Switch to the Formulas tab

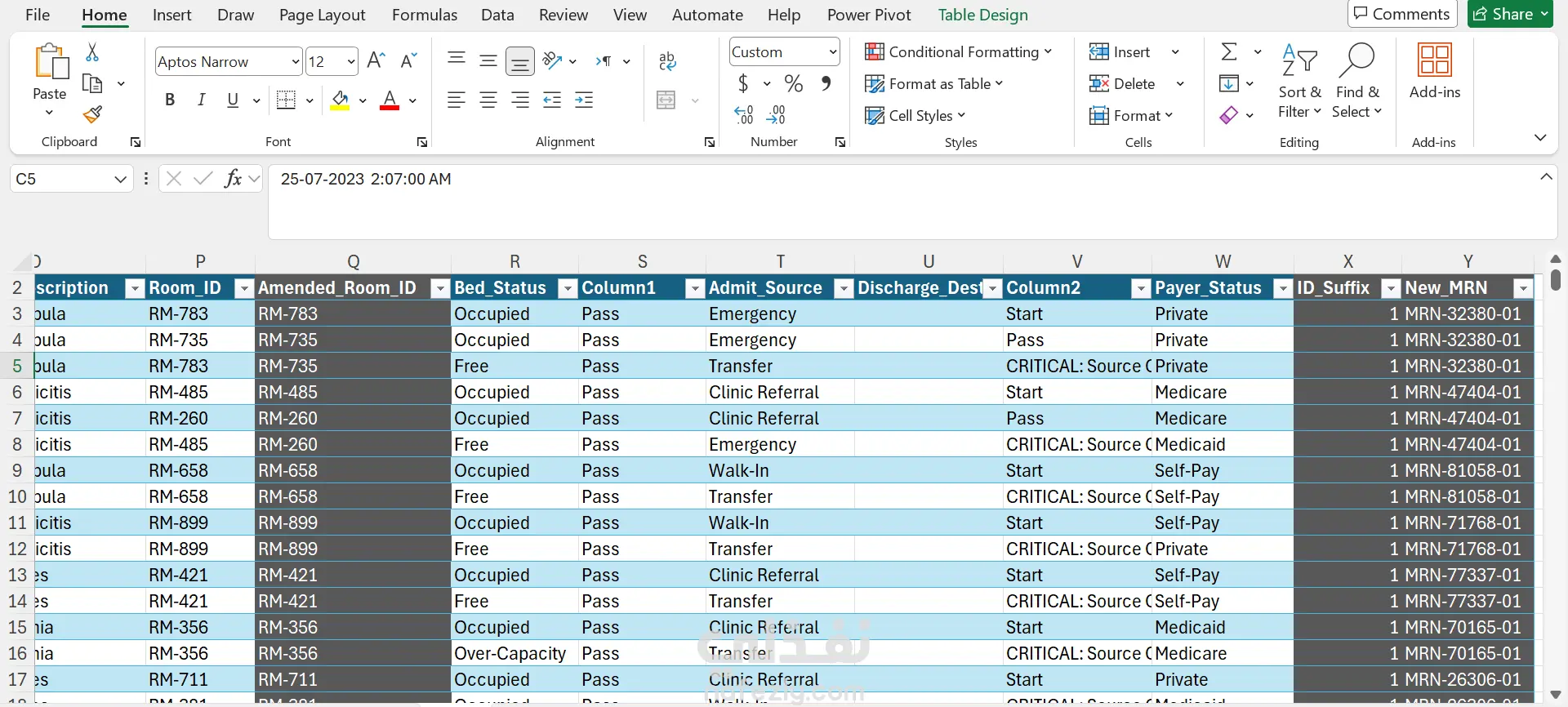425,15
